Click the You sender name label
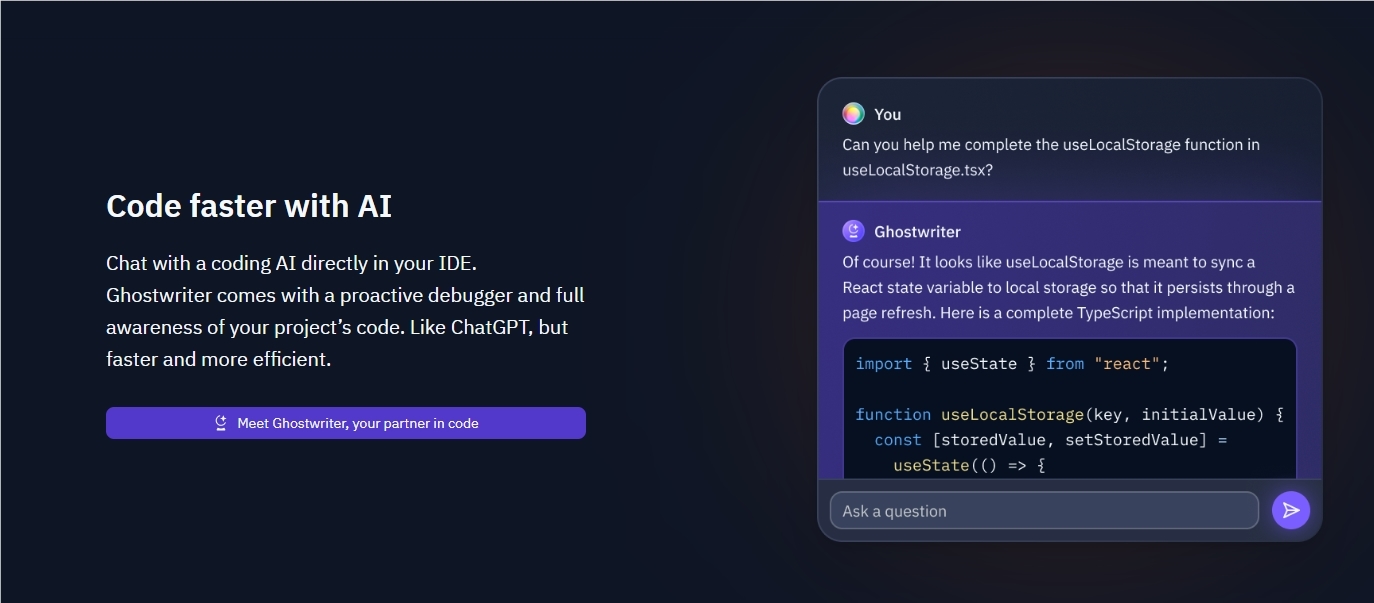The width and height of the screenshot is (1374, 603). click(x=887, y=115)
